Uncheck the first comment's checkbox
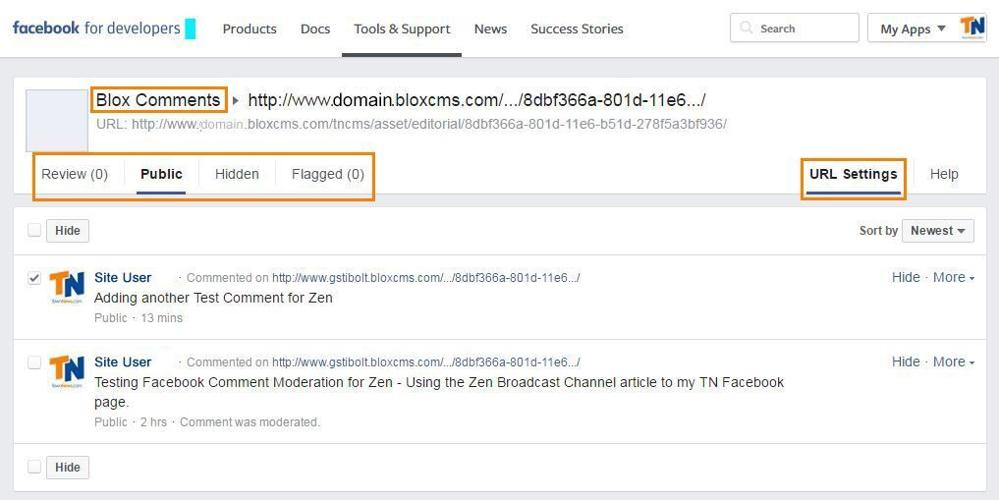Image resolution: width=999 pixels, height=500 pixels. click(x=34, y=278)
